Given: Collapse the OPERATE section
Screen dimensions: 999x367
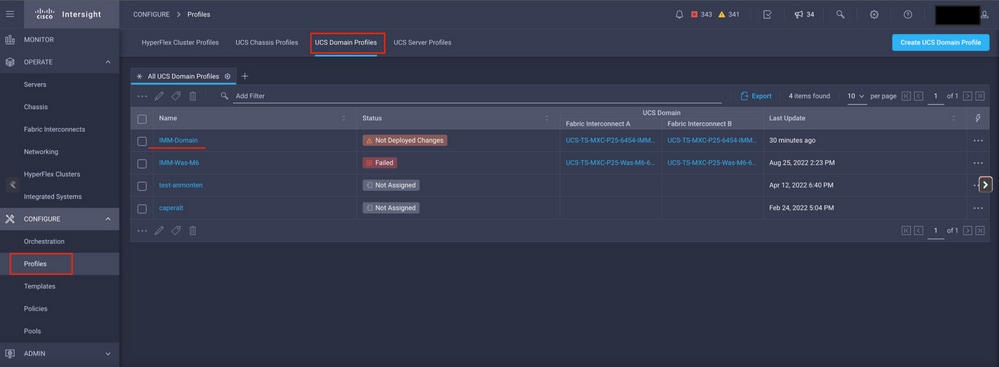Looking at the screenshot, I should click(x=108, y=62).
